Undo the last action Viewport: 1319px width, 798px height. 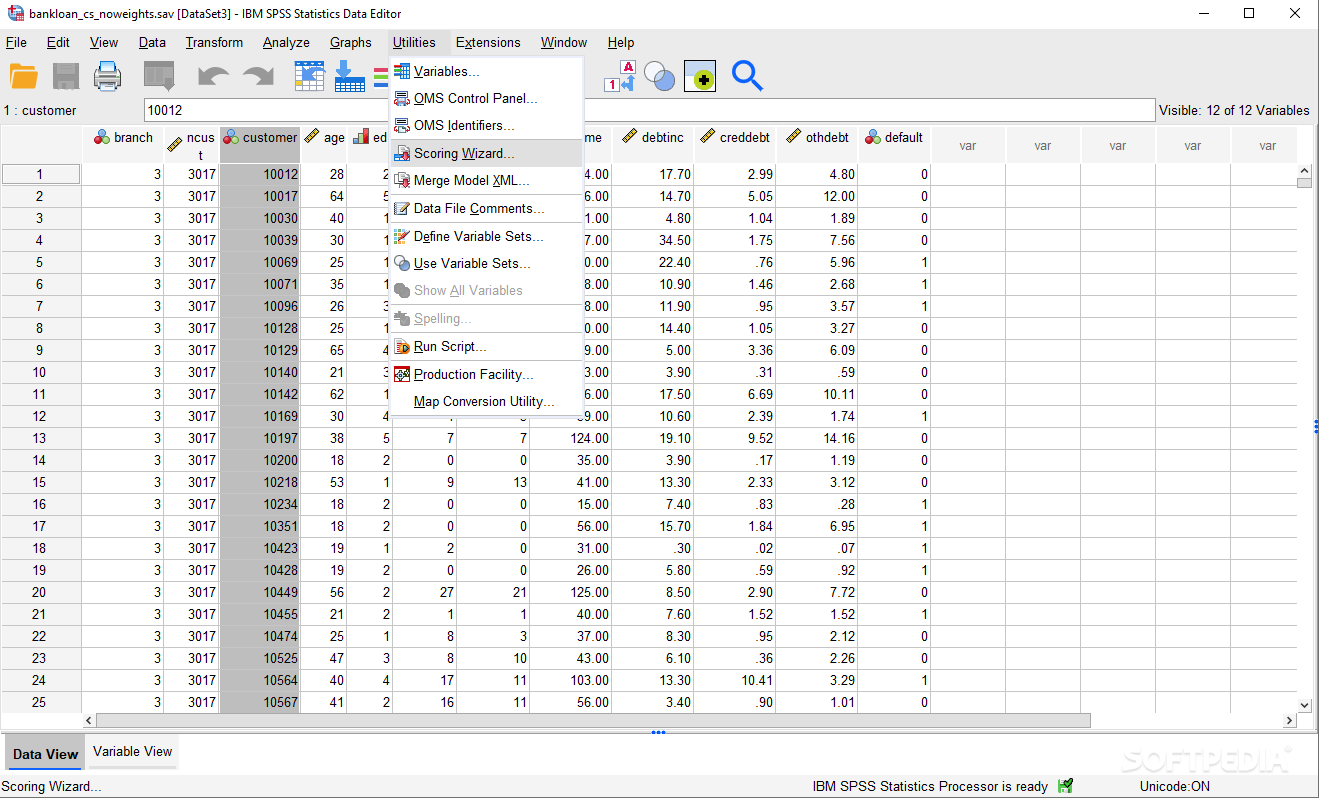213,76
